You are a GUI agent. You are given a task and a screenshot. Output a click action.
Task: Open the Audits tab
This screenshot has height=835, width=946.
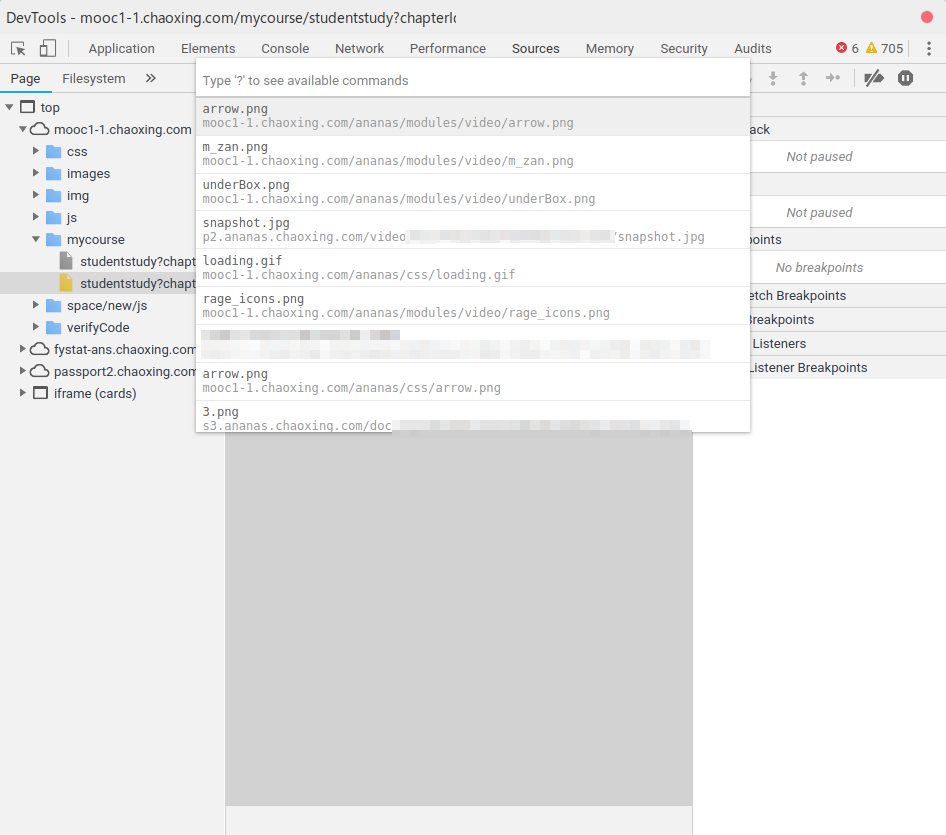tap(752, 48)
